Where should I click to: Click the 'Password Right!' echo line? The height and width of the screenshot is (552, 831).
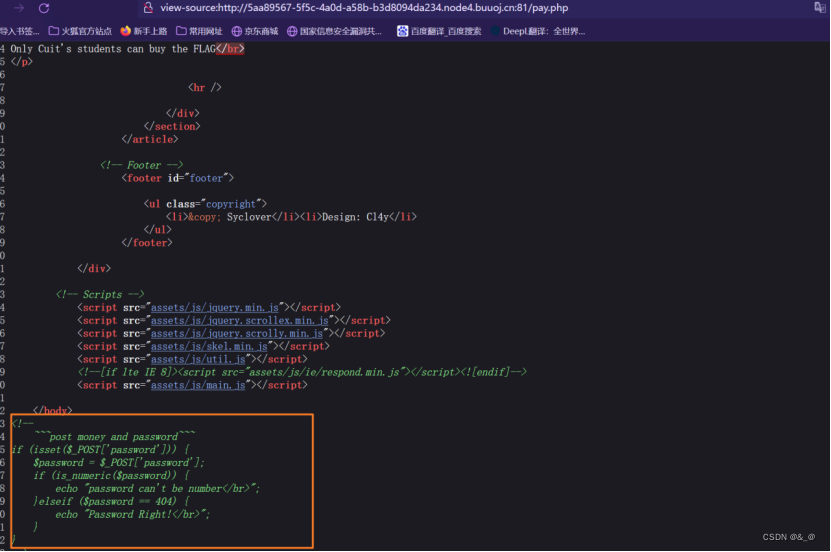(132, 514)
